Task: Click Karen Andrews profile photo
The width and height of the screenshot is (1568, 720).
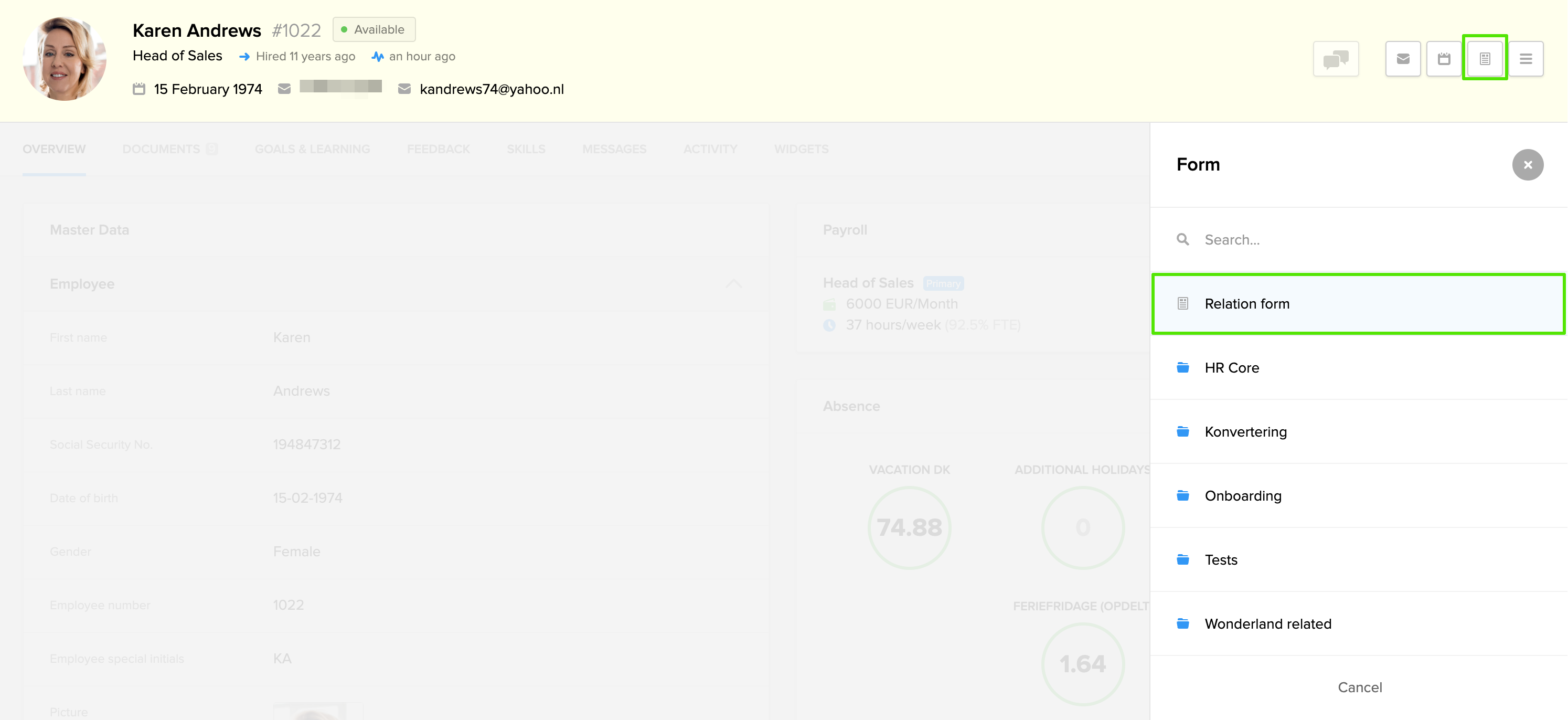Action: 65,58
